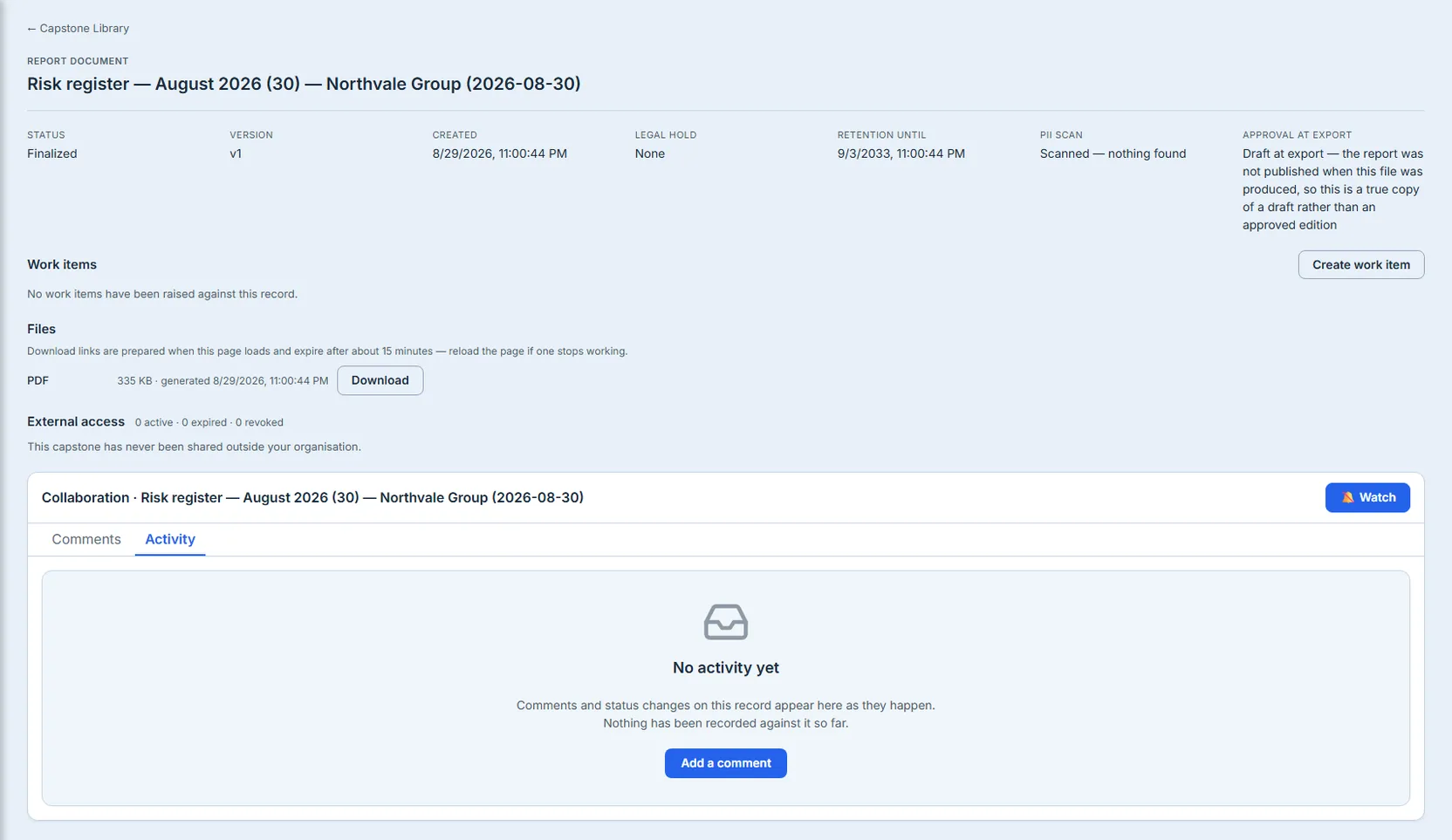Click the 'Work items' section heading
This screenshot has width=1452, height=840.
pyautogui.click(x=62, y=264)
